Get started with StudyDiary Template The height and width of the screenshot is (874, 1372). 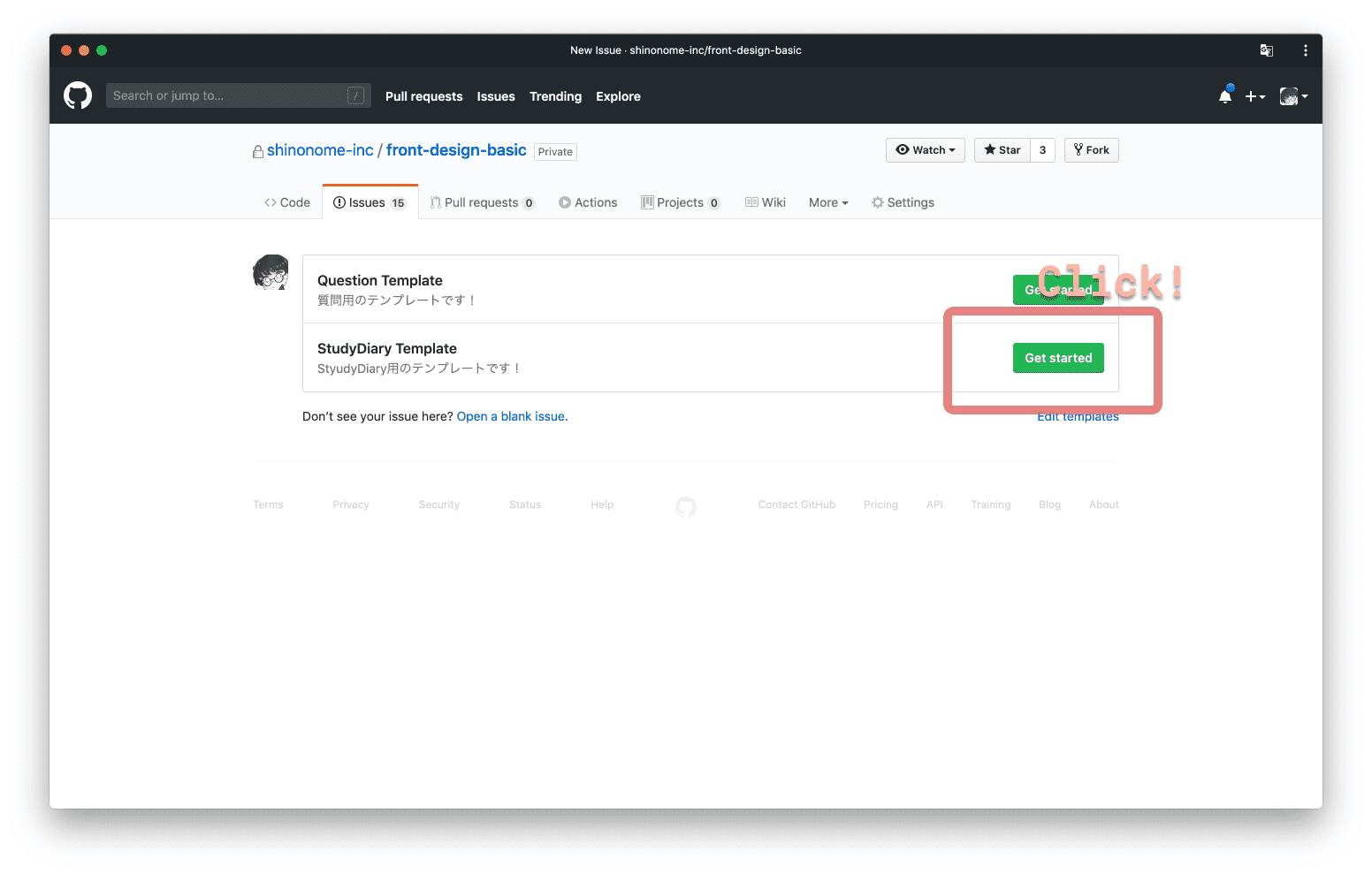click(1058, 358)
